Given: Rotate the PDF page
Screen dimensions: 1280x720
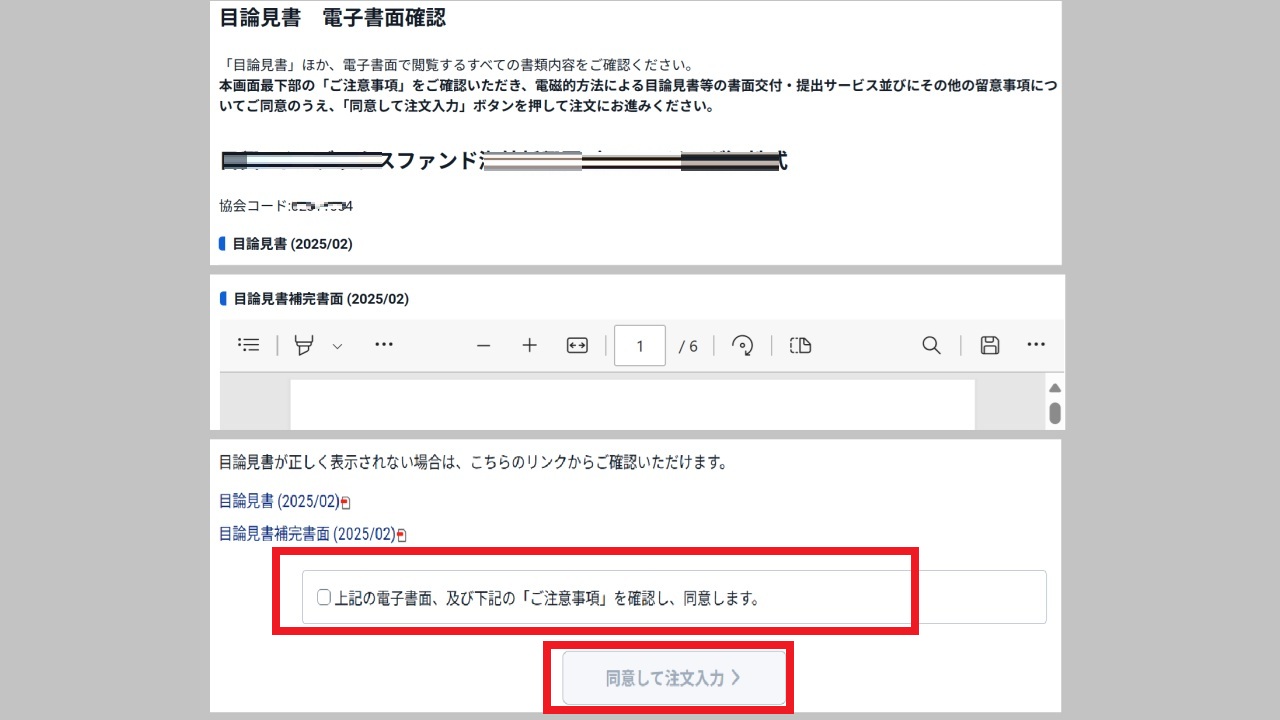Looking at the screenshot, I should pyautogui.click(x=742, y=346).
